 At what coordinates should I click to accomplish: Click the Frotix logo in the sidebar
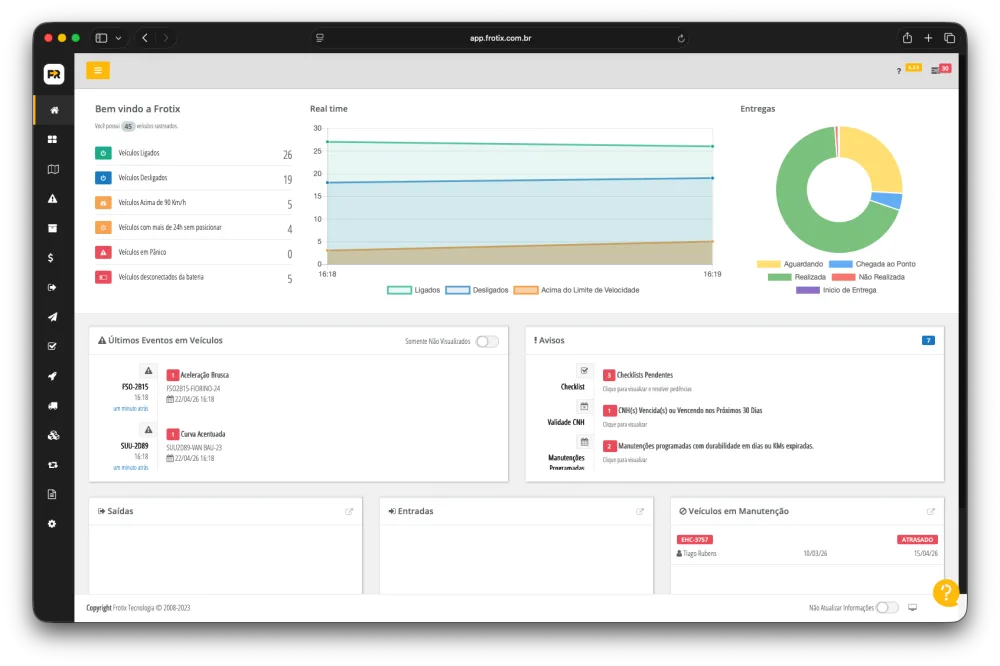[54, 74]
